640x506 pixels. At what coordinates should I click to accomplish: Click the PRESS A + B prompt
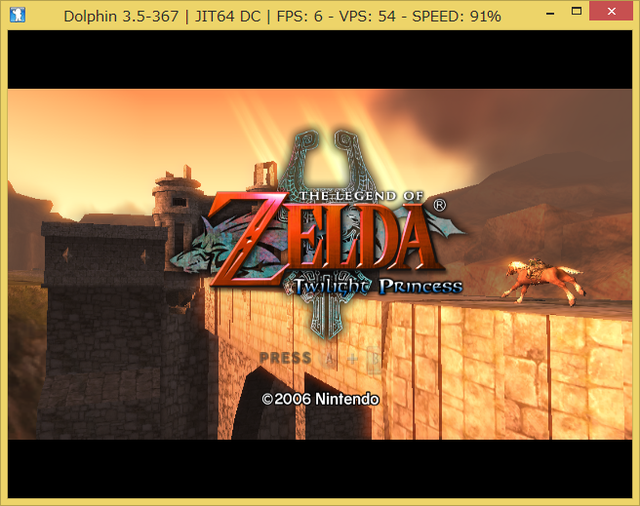[x=320, y=359]
